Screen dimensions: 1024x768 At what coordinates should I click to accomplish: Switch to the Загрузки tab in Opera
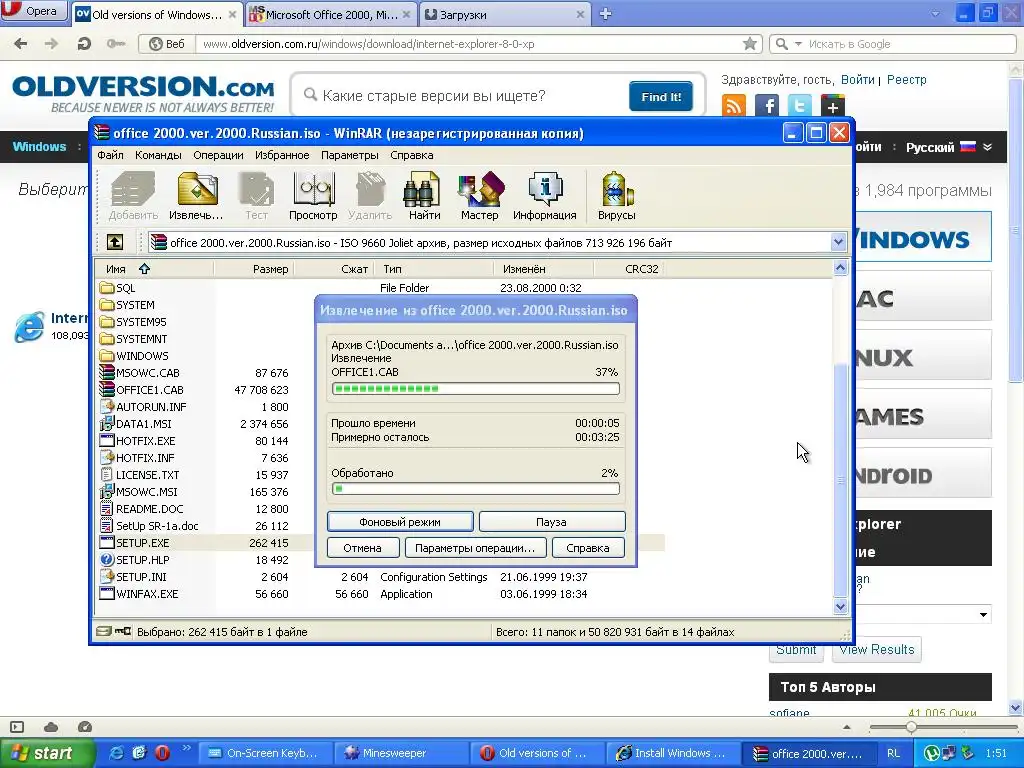pos(504,14)
